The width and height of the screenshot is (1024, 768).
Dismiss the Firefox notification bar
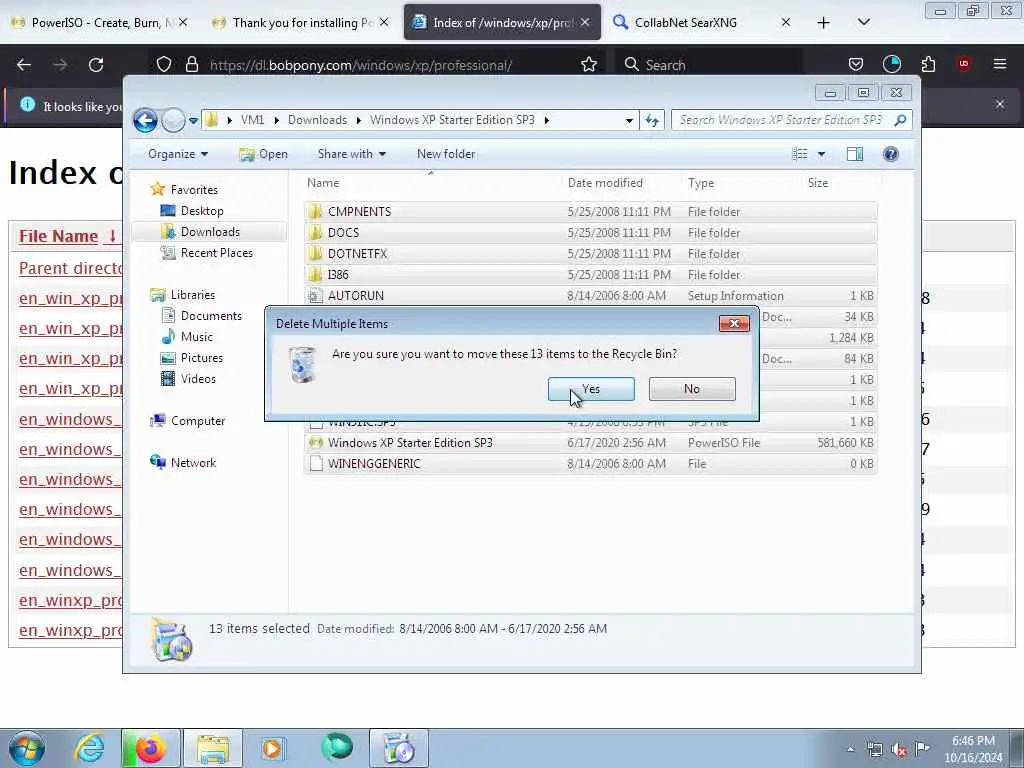(1000, 104)
